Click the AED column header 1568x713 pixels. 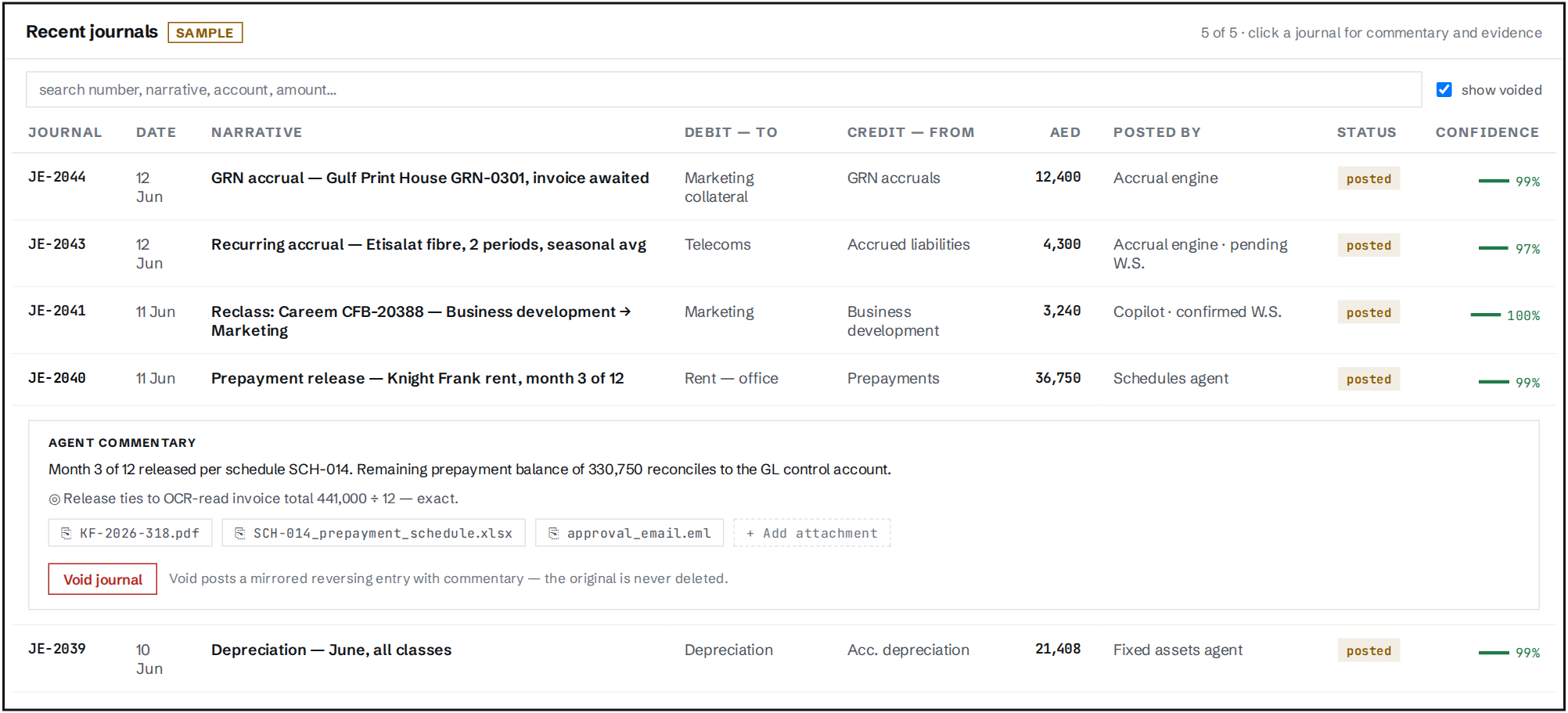click(x=1065, y=132)
